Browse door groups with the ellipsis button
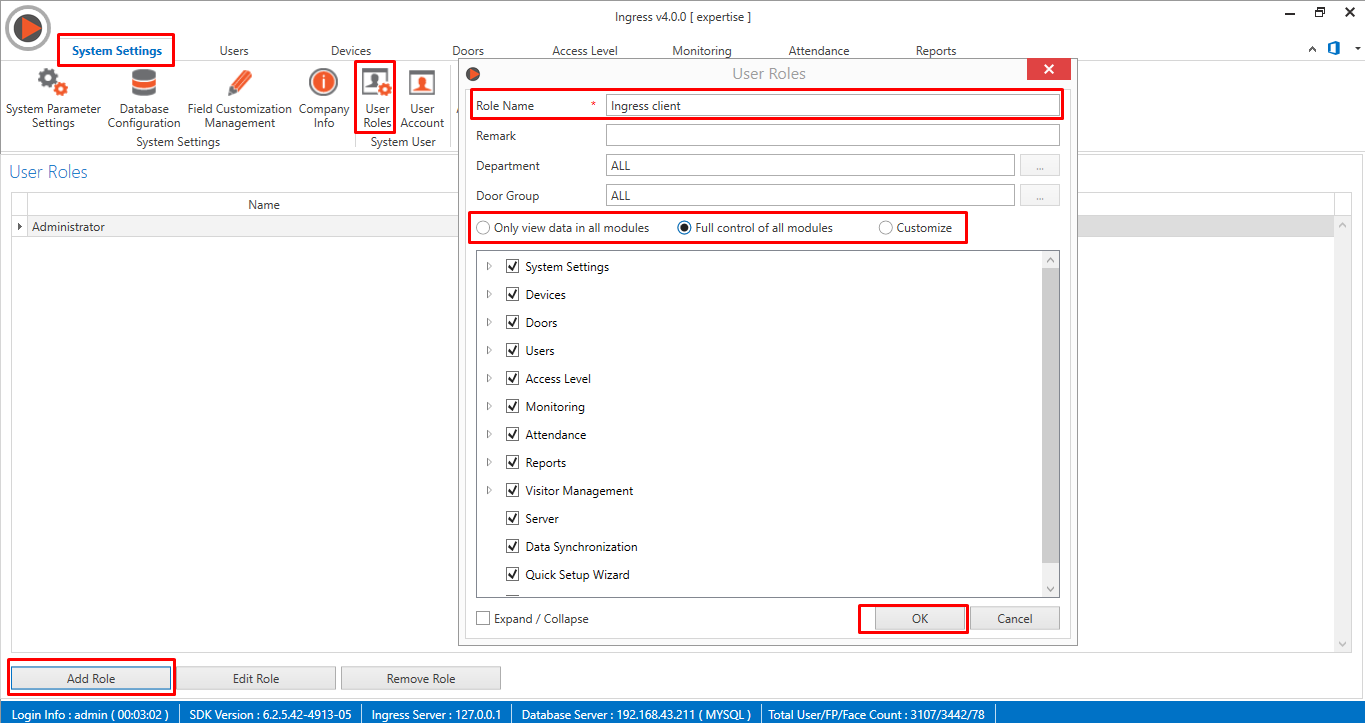The height and width of the screenshot is (723, 1365). pos(1040,196)
